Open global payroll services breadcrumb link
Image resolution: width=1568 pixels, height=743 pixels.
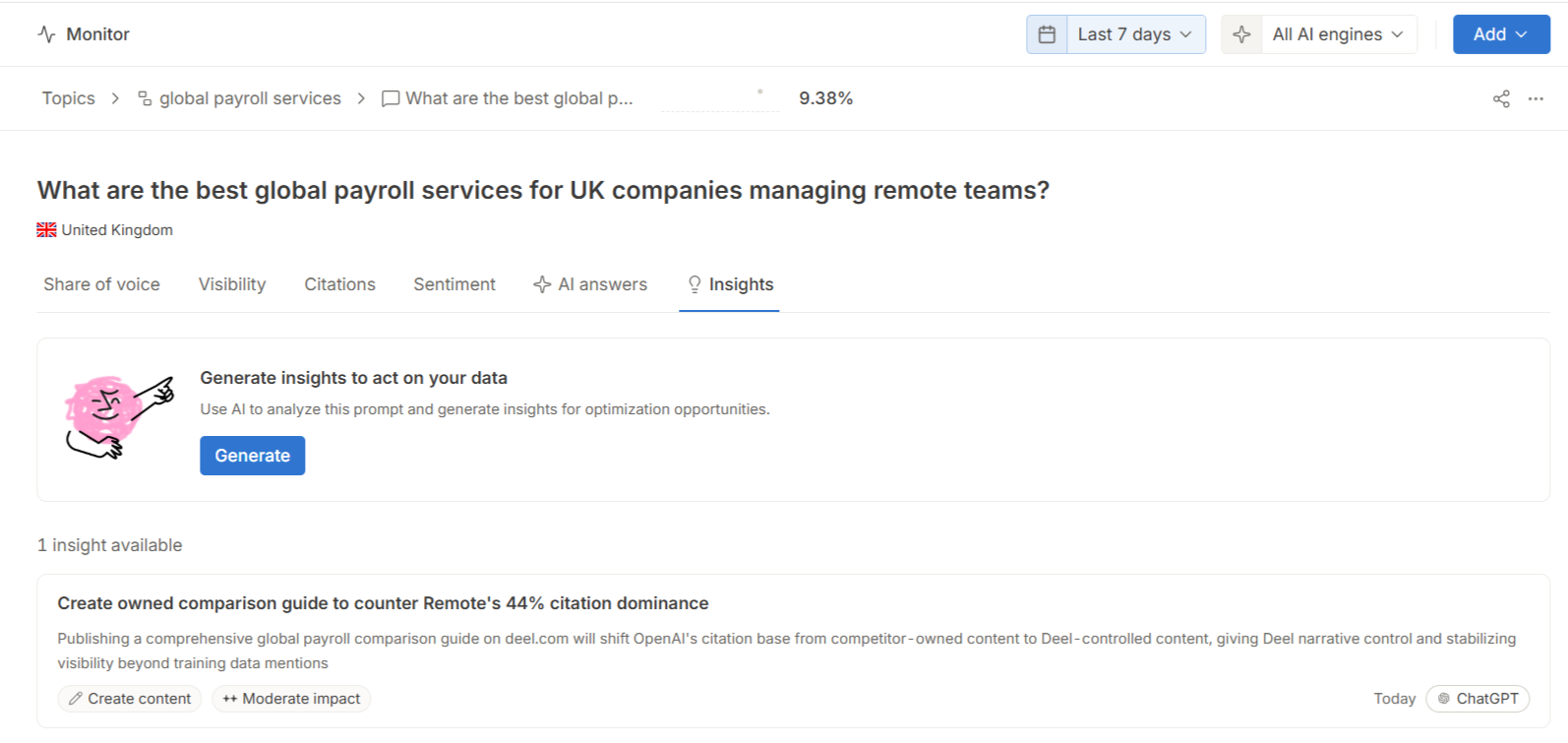250,98
